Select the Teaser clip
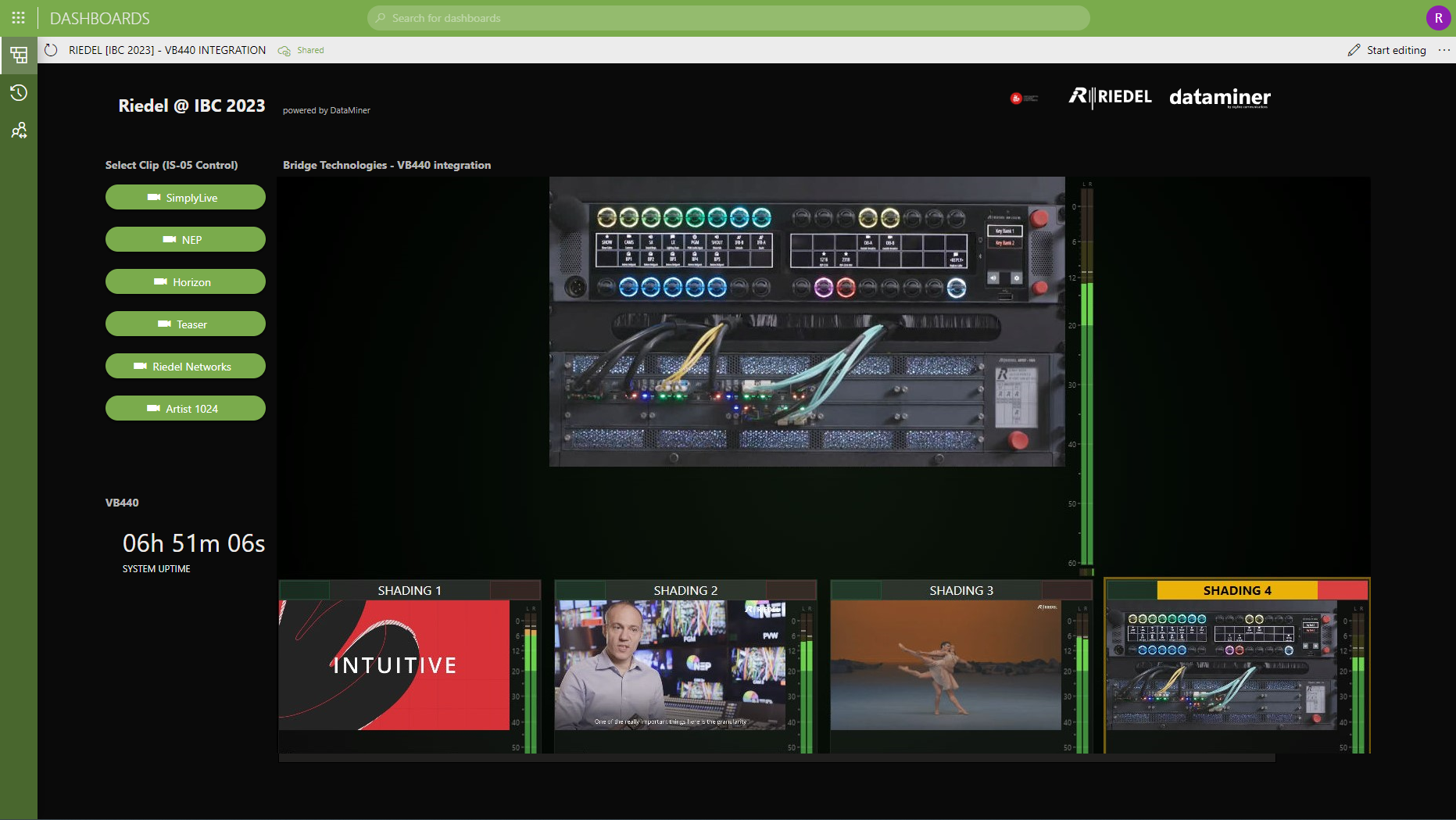Screen dimensions: 1456x820 [x=185, y=324]
